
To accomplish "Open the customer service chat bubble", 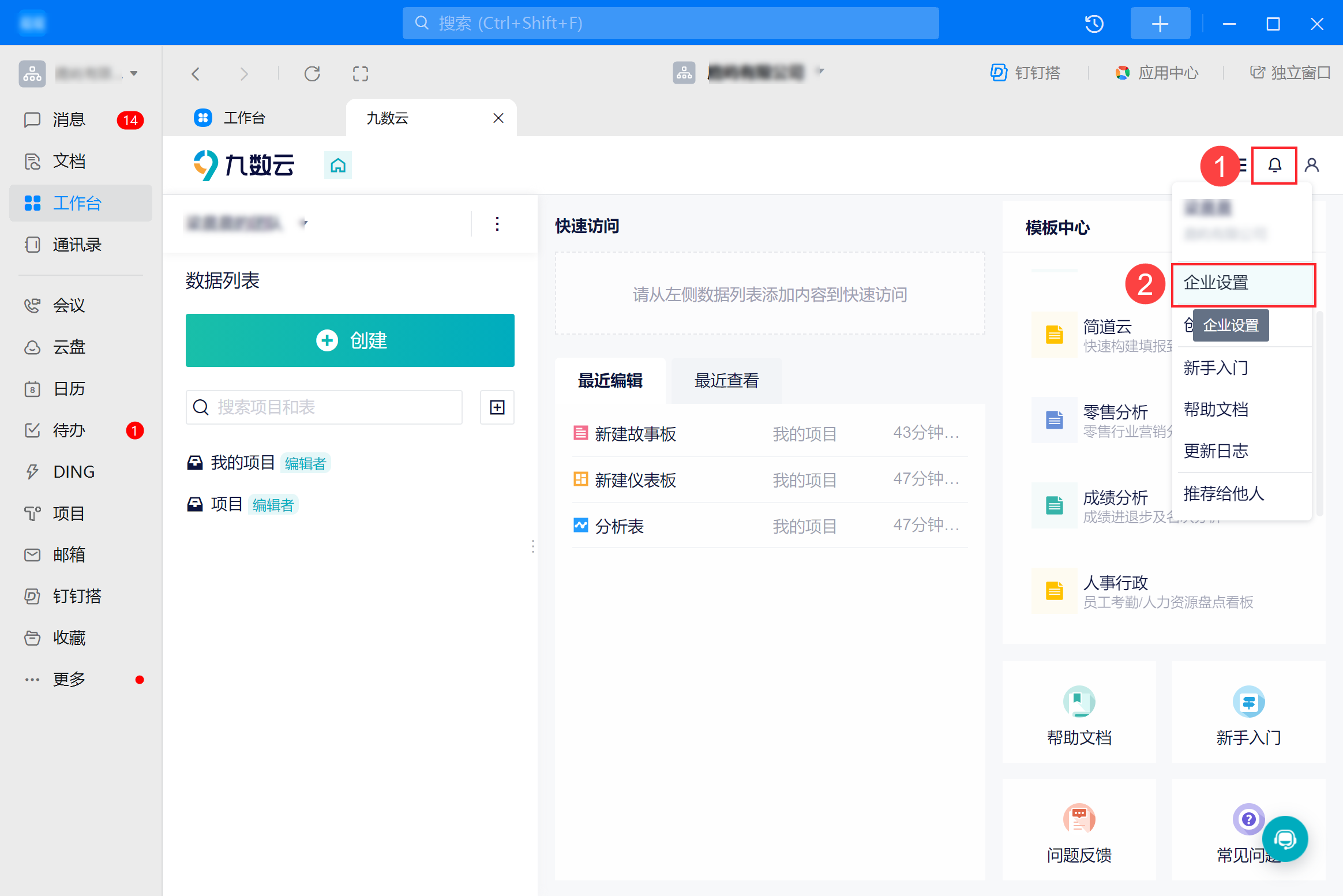I will tap(1285, 838).
